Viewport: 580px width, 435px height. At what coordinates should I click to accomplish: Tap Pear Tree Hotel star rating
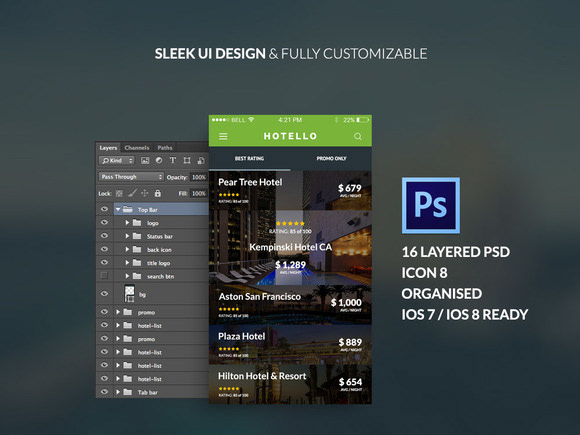(x=229, y=195)
